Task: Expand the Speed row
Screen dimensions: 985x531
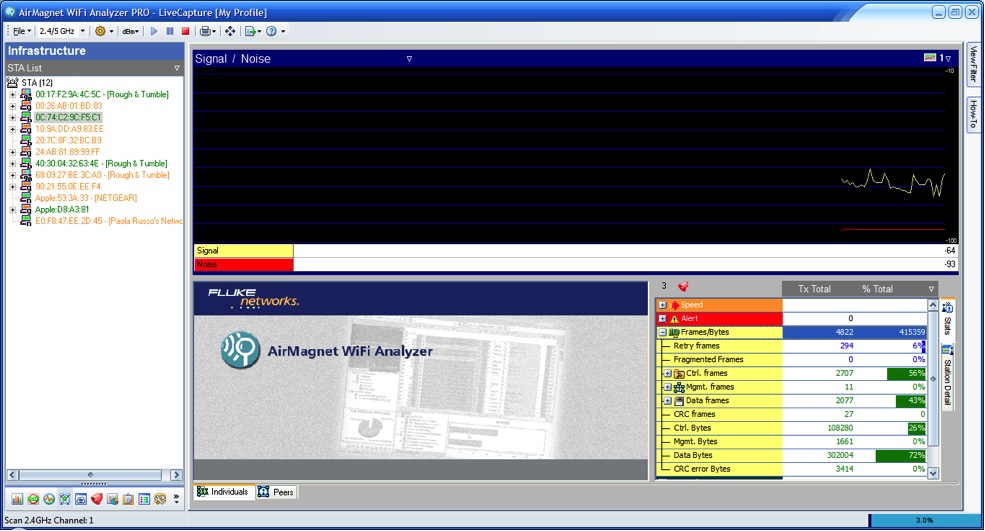Action: (x=662, y=305)
